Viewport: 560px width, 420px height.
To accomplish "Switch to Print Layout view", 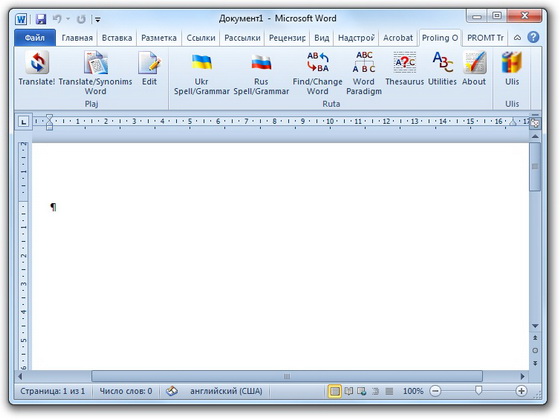I will pyautogui.click(x=335, y=391).
